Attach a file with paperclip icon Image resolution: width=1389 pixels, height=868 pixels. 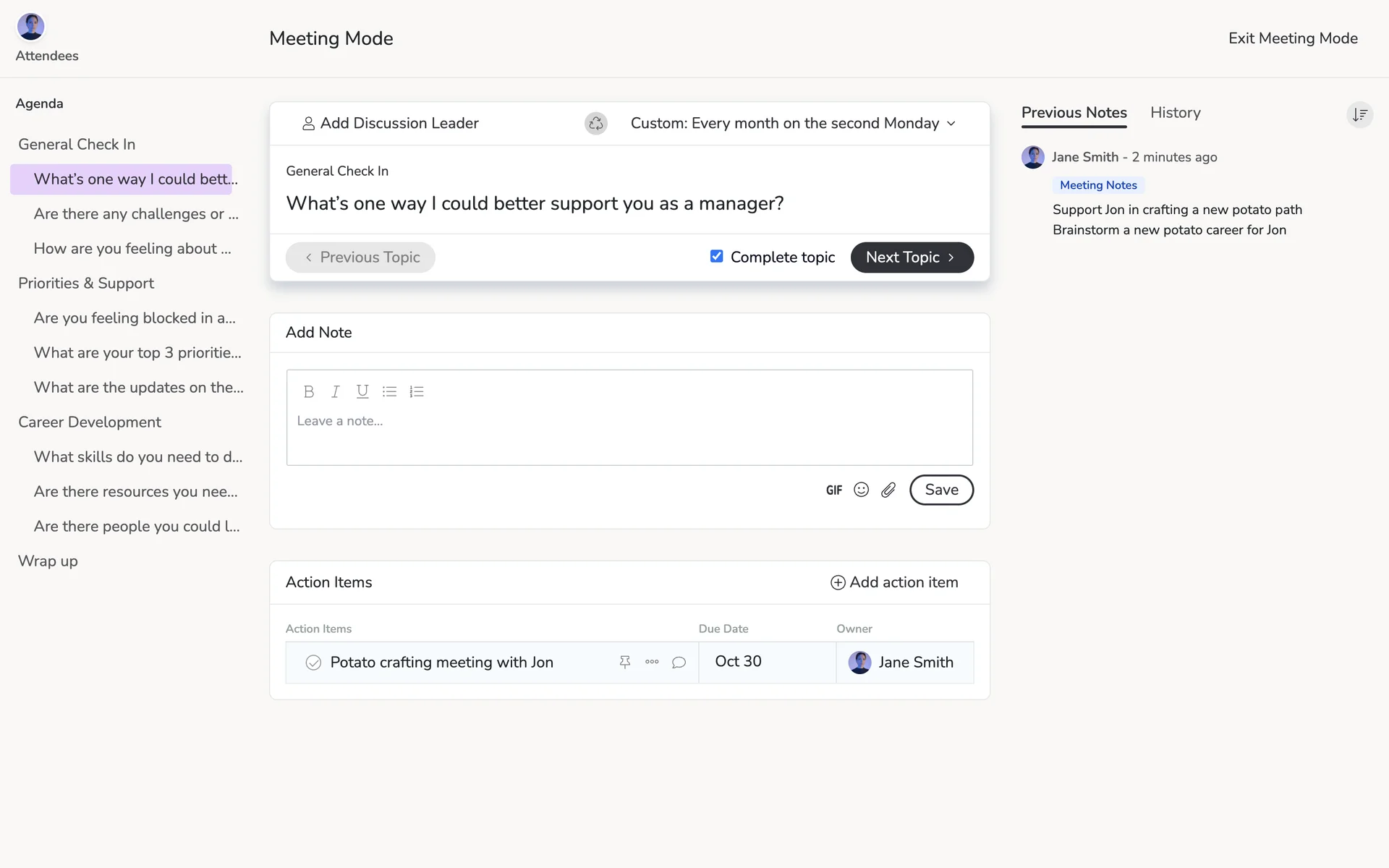coord(888,490)
